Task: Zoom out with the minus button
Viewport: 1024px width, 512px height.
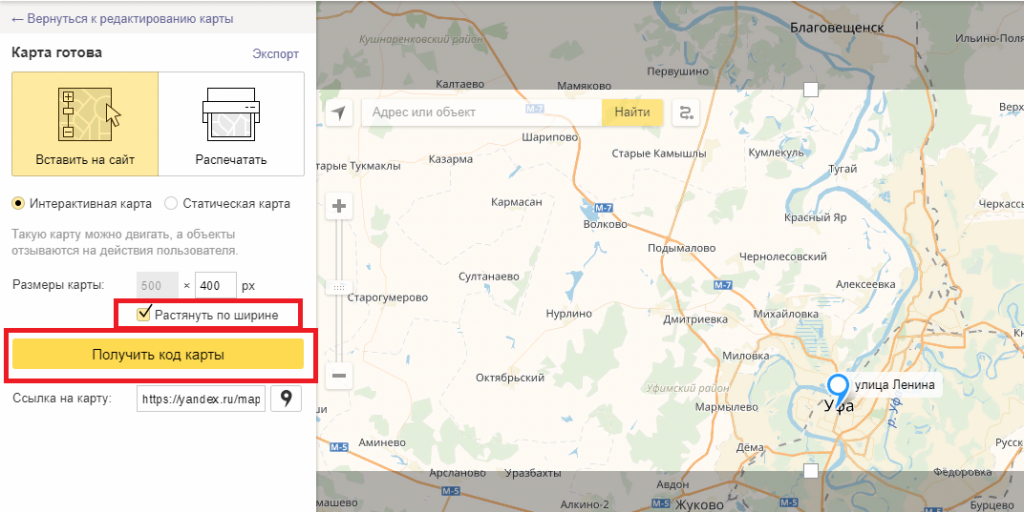Action: point(339,376)
